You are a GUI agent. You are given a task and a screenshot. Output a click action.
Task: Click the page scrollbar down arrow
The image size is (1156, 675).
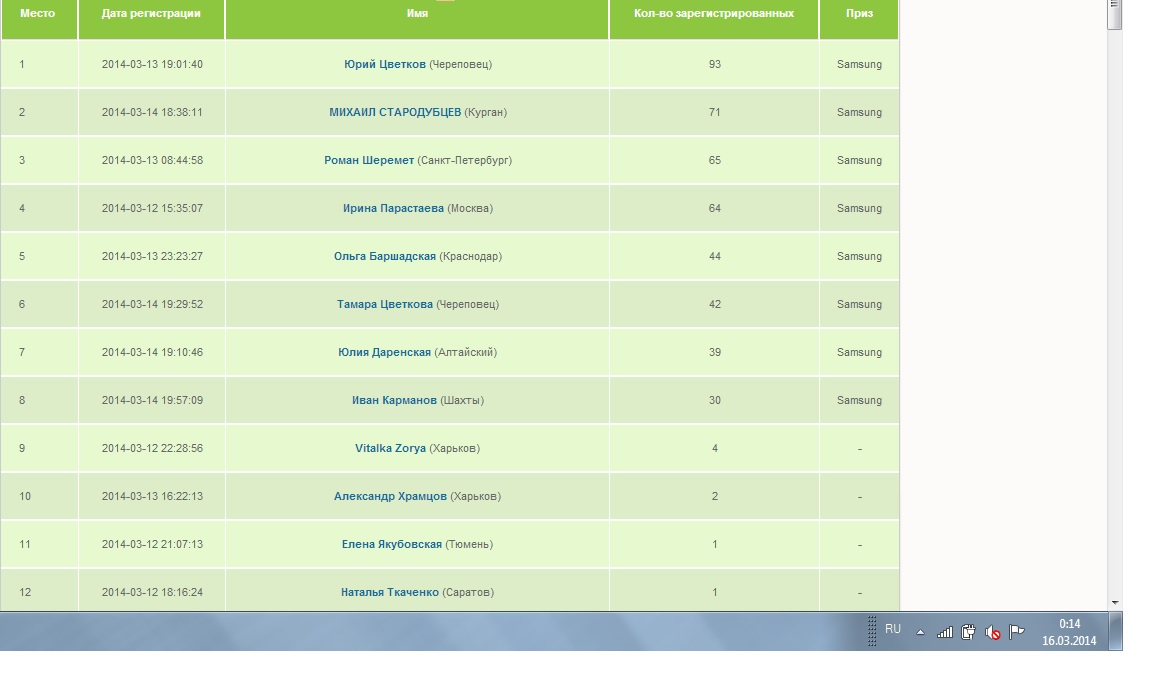point(1115,603)
